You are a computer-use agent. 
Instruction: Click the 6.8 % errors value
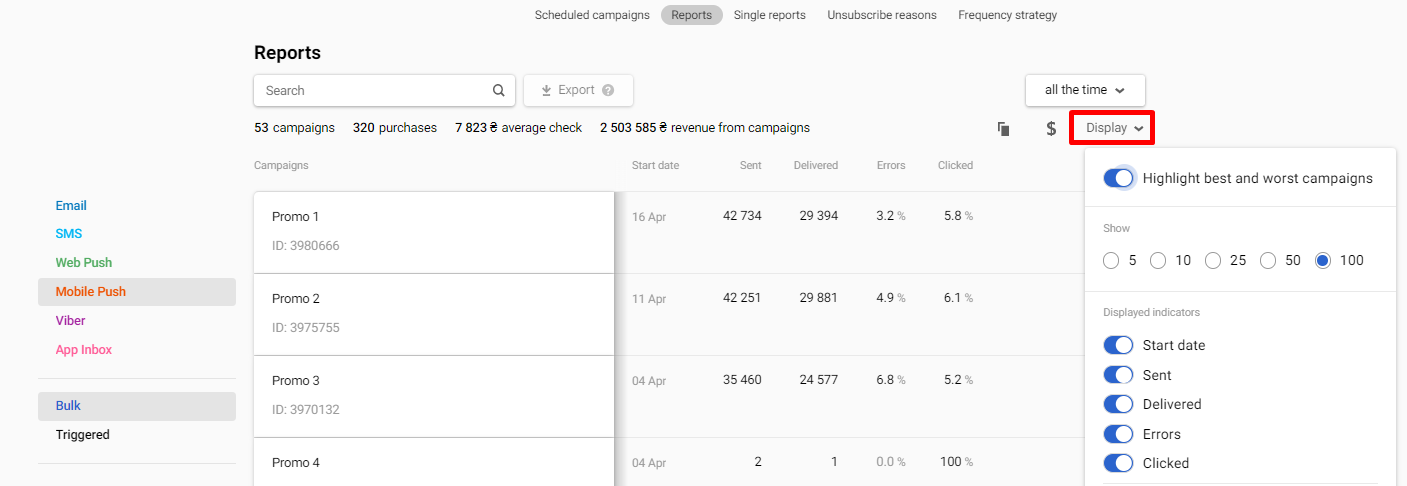point(890,380)
